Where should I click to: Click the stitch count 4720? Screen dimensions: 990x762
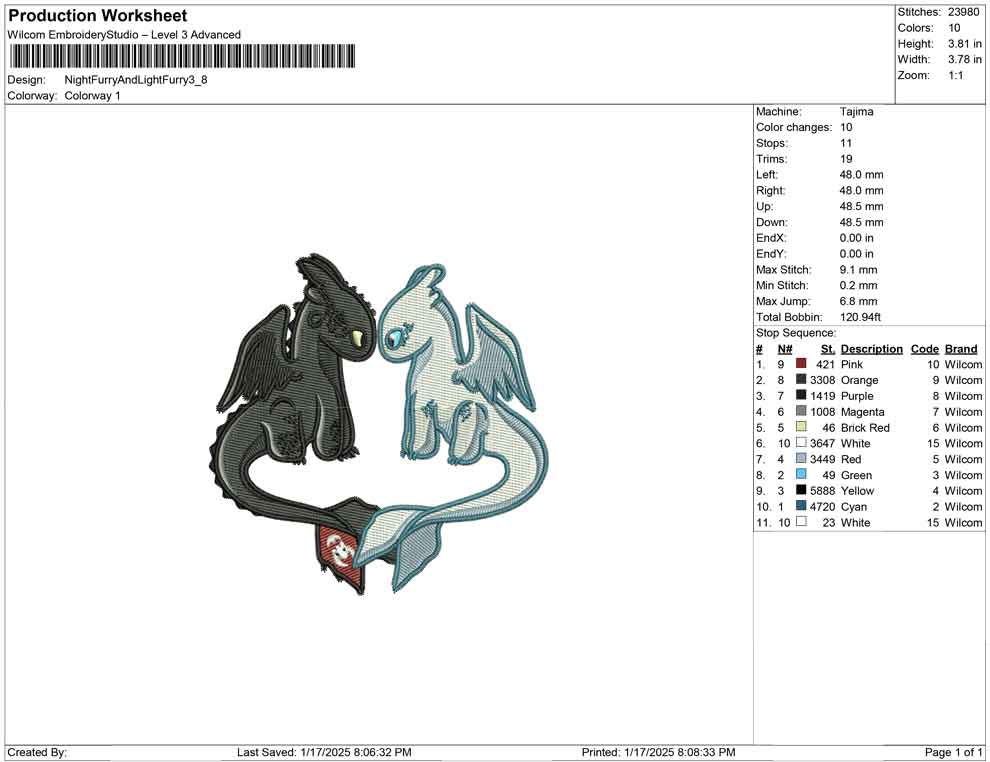coord(823,506)
